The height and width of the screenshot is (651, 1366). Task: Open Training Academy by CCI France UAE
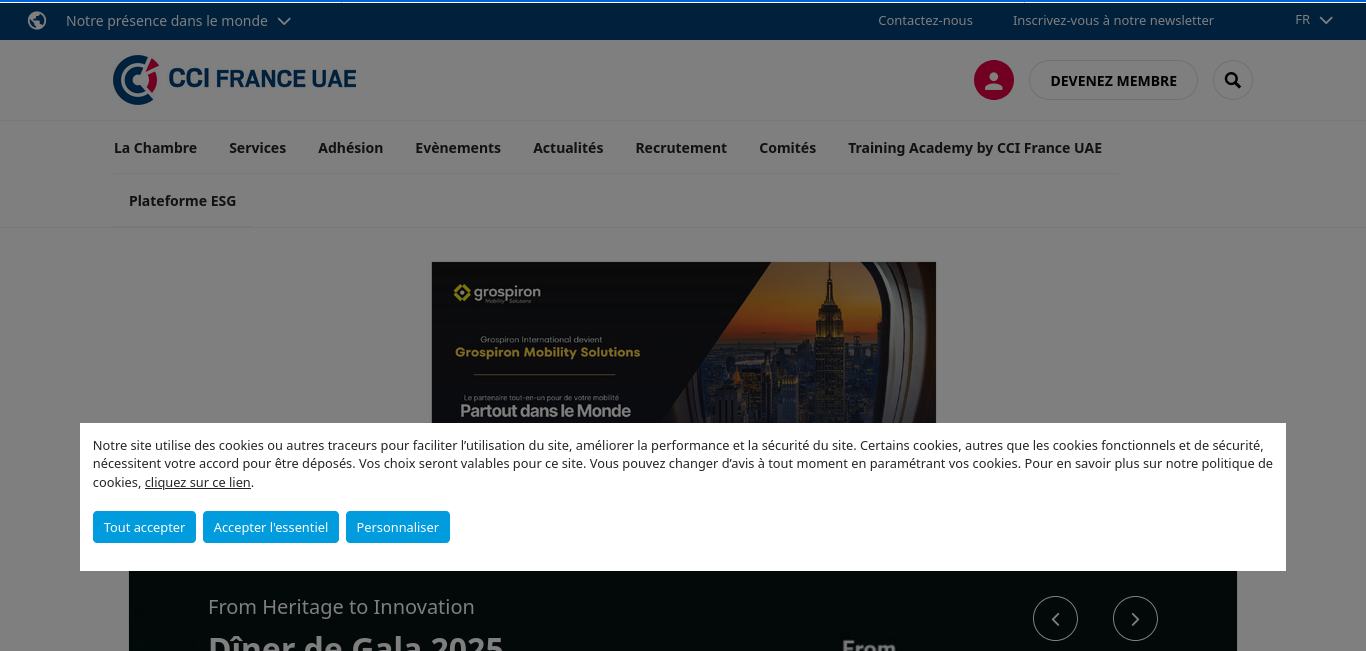tap(975, 148)
